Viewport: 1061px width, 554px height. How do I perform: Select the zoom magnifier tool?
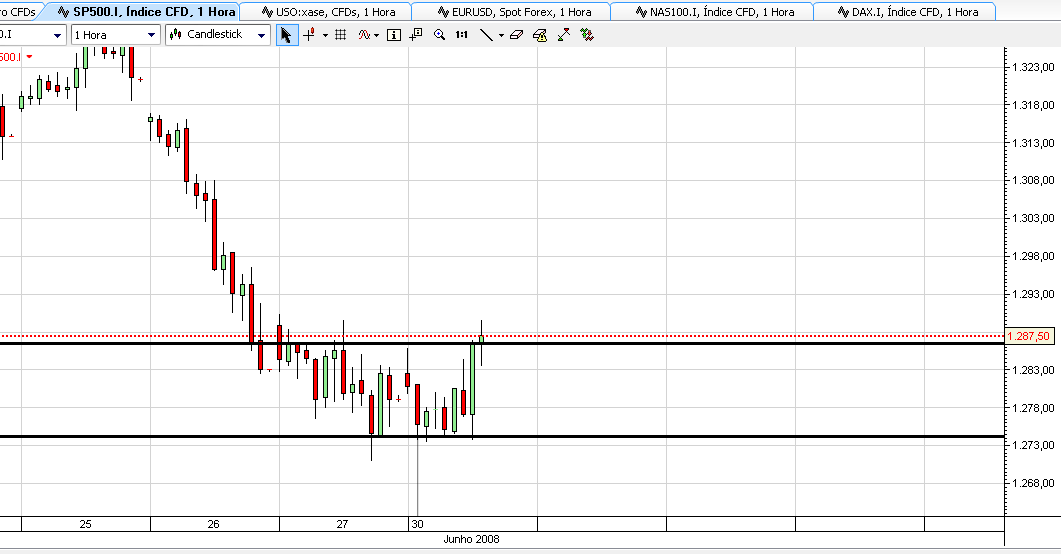pos(439,34)
